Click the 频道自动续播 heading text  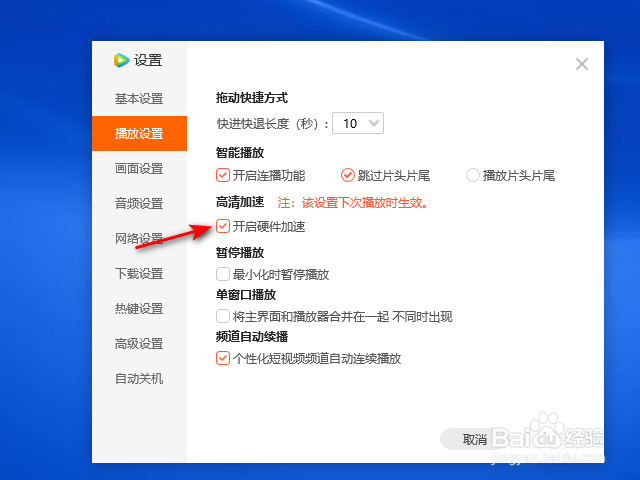[x=252, y=337]
